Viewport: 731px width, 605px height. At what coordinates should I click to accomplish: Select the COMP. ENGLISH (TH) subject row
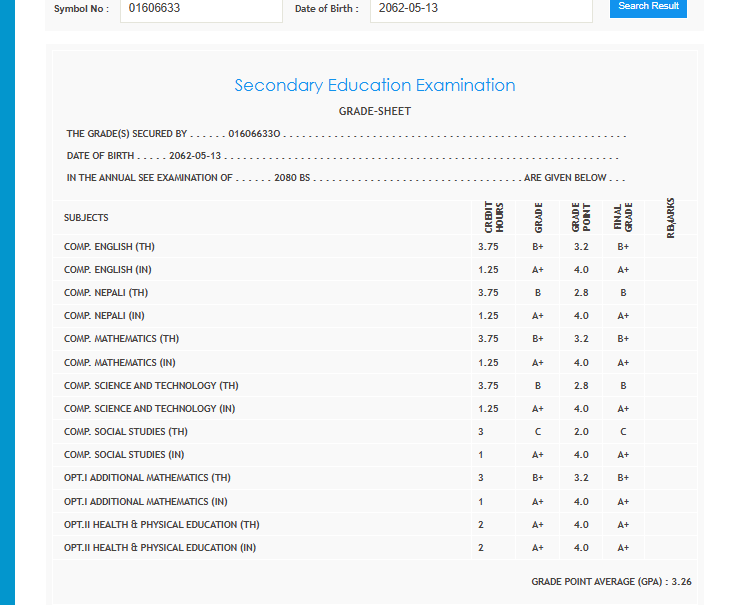[109, 247]
